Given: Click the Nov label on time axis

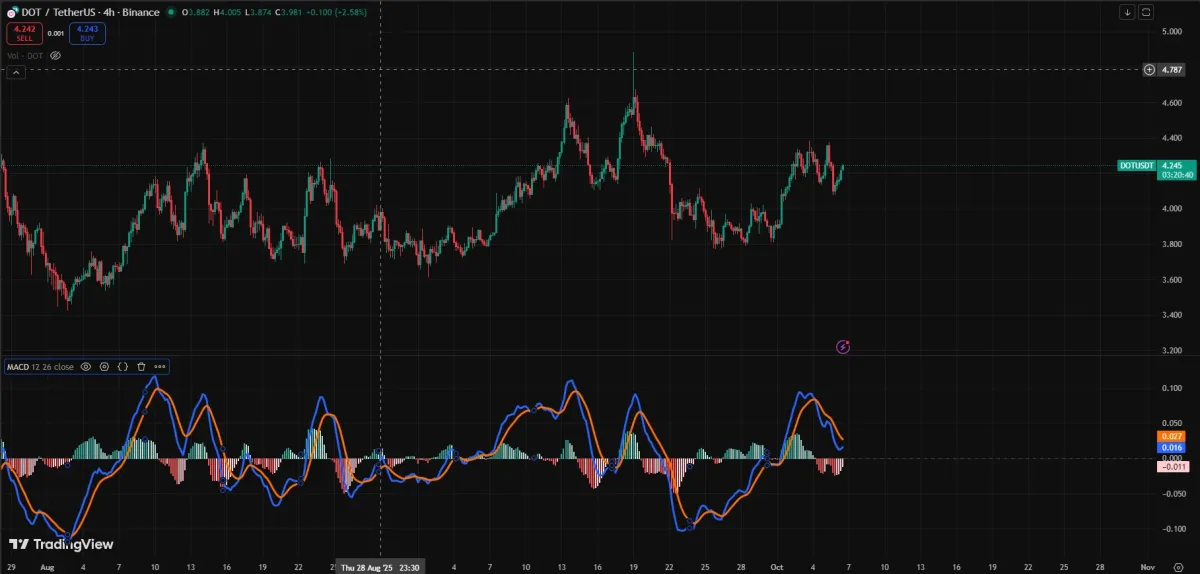Looking at the screenshot, I should click(x=1147, y=566).
